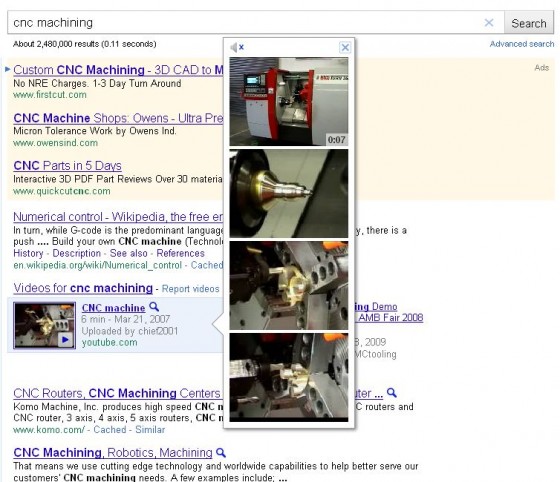The height and width of the screenshot is (482, 560).
Task: Click the www.komo.com/ URL text
Action: coord(49,430)
